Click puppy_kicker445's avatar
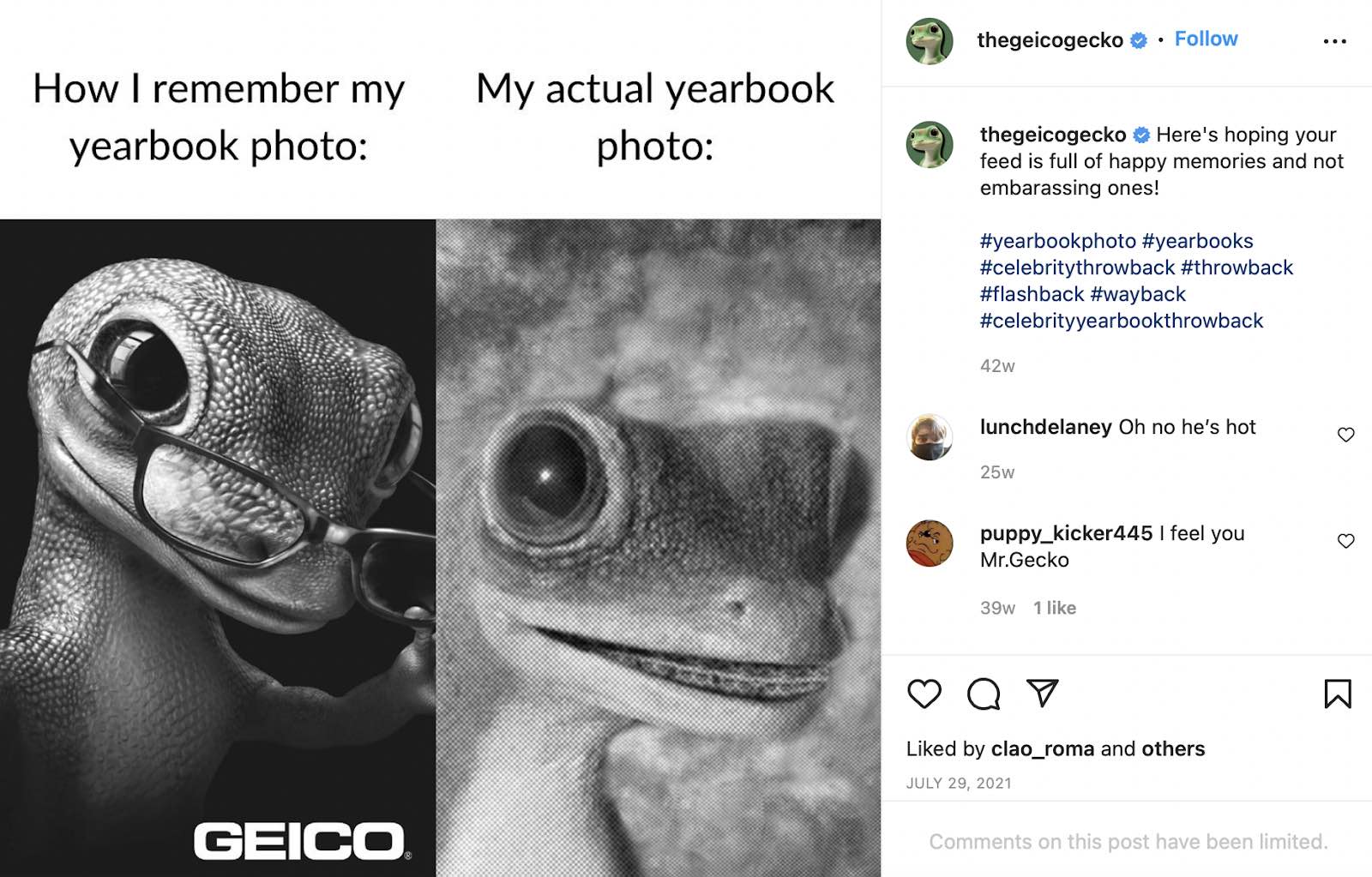 [930, 544]
